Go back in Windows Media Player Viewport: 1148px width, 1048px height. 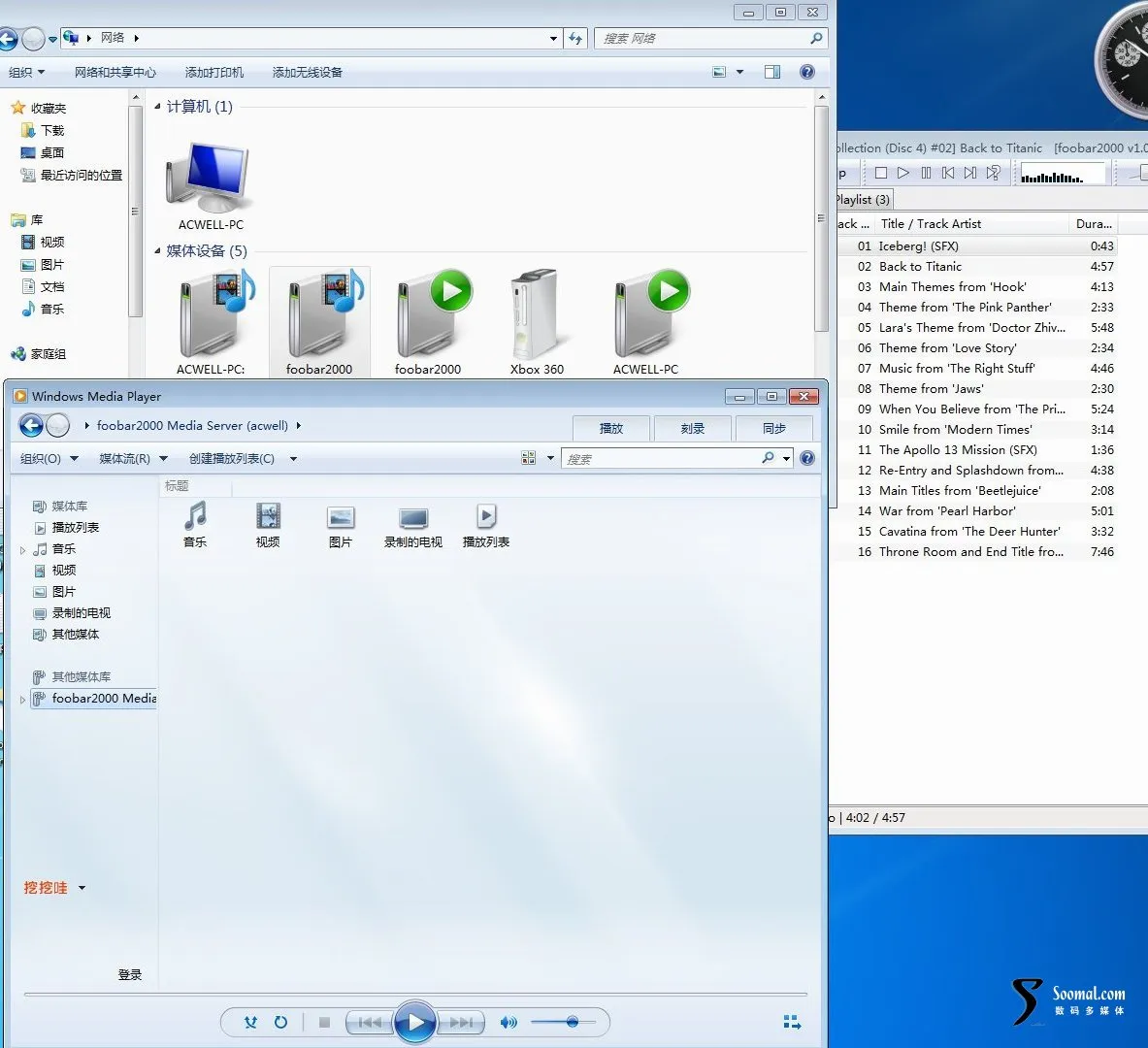tap(31, 425)
